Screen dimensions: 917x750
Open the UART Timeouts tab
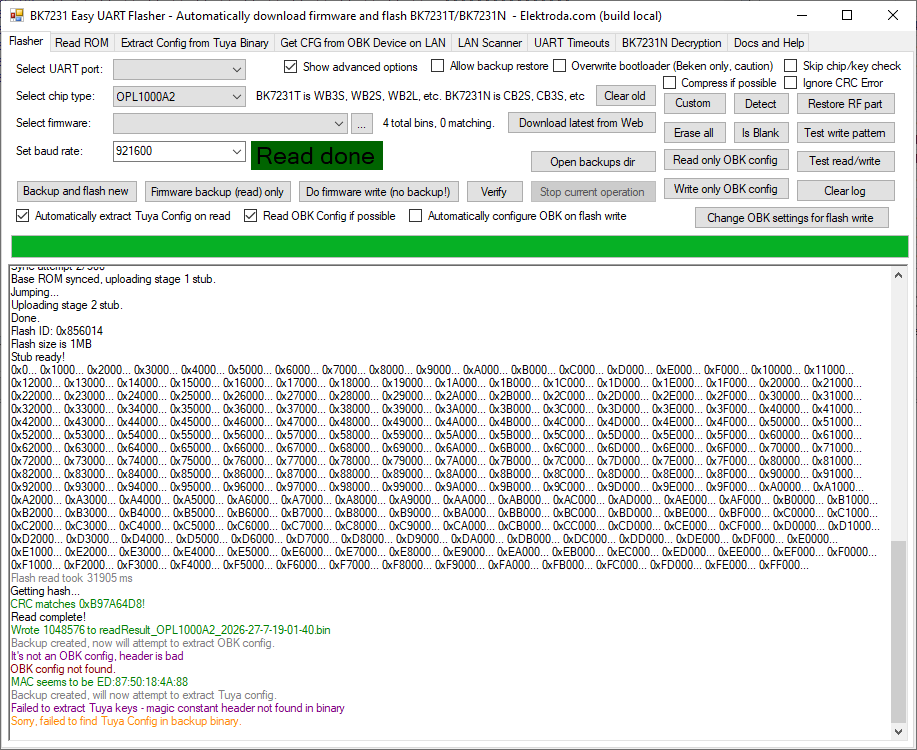[x=571, y=43]
